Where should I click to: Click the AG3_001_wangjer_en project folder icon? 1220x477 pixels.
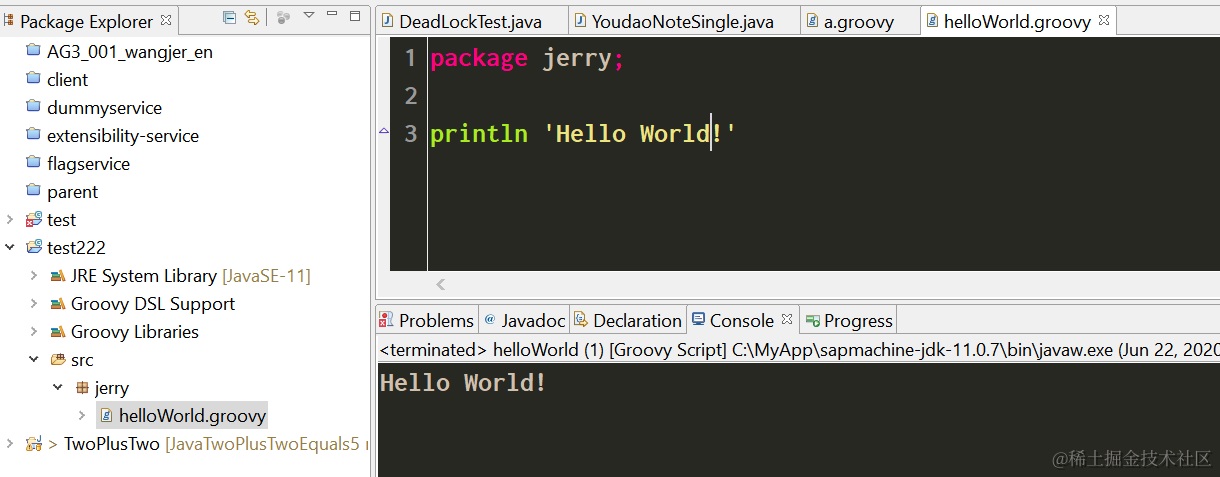point(33,51)
